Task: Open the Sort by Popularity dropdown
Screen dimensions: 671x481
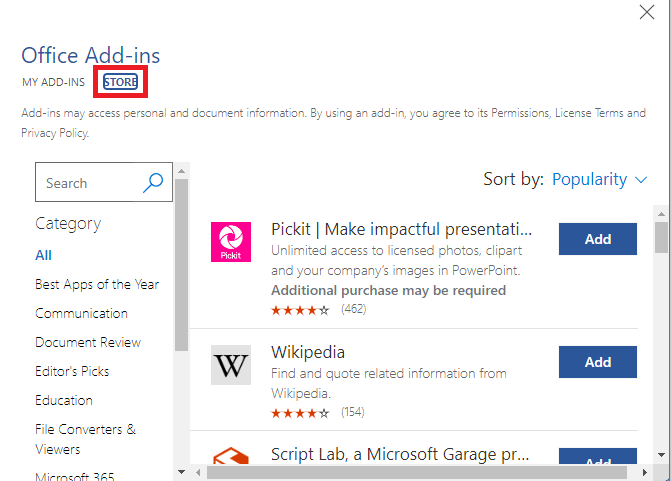Action: coord(599,179)
